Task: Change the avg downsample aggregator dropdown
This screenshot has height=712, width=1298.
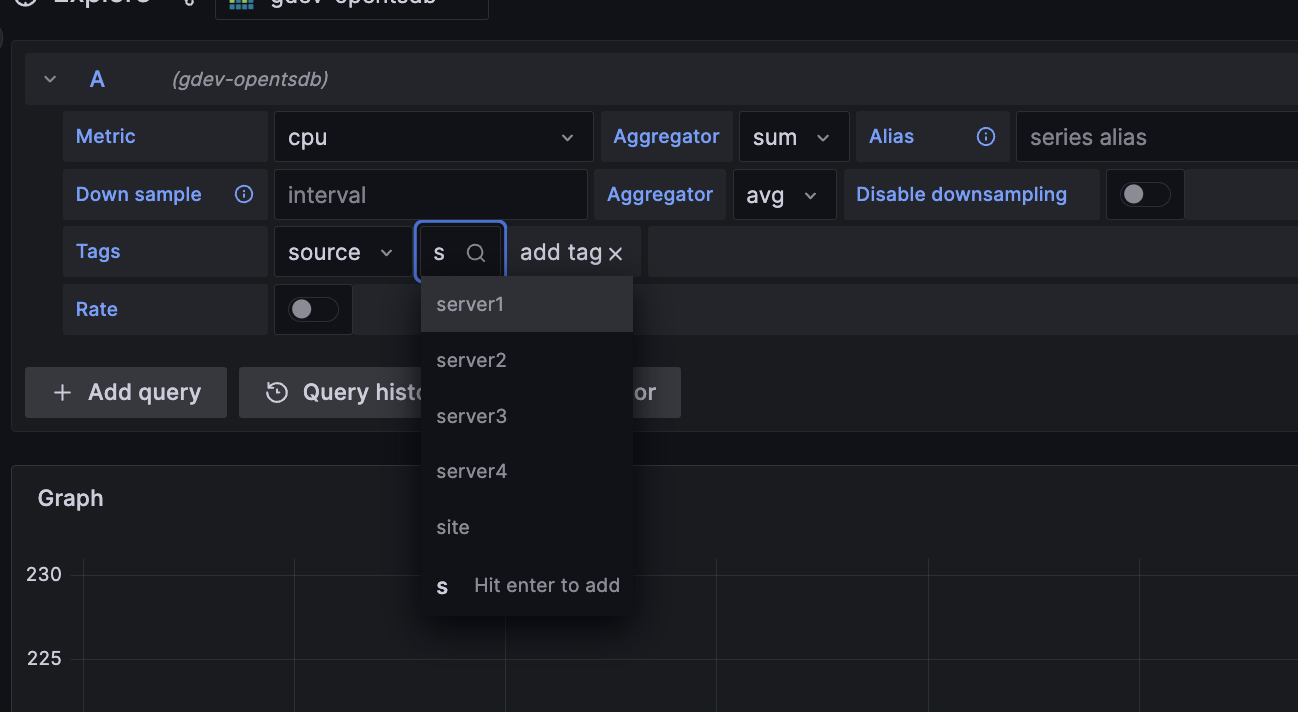Action: (784, 194)
